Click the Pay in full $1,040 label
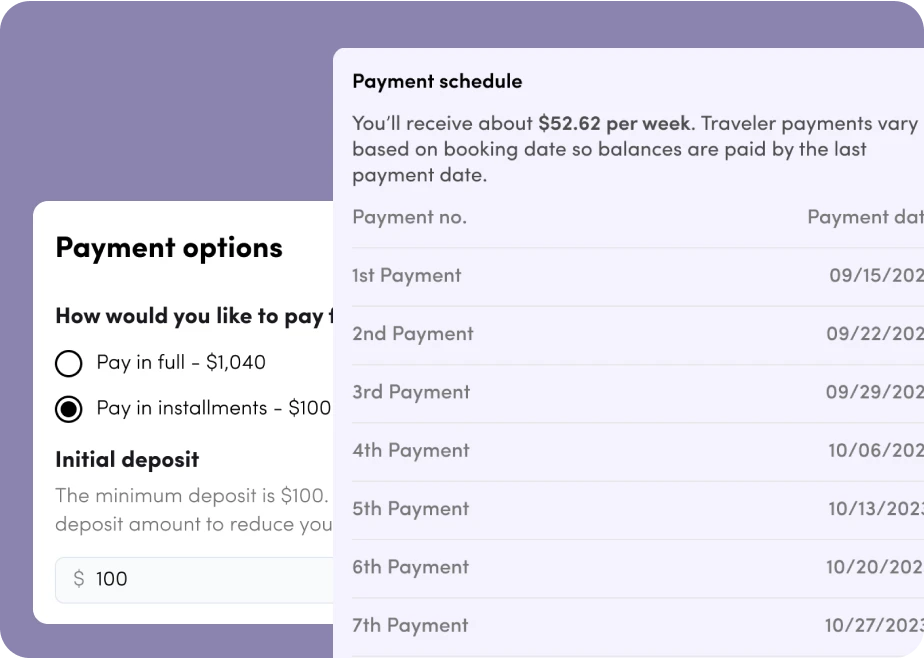This screenshot has height=658, width=924. point(180,363)
